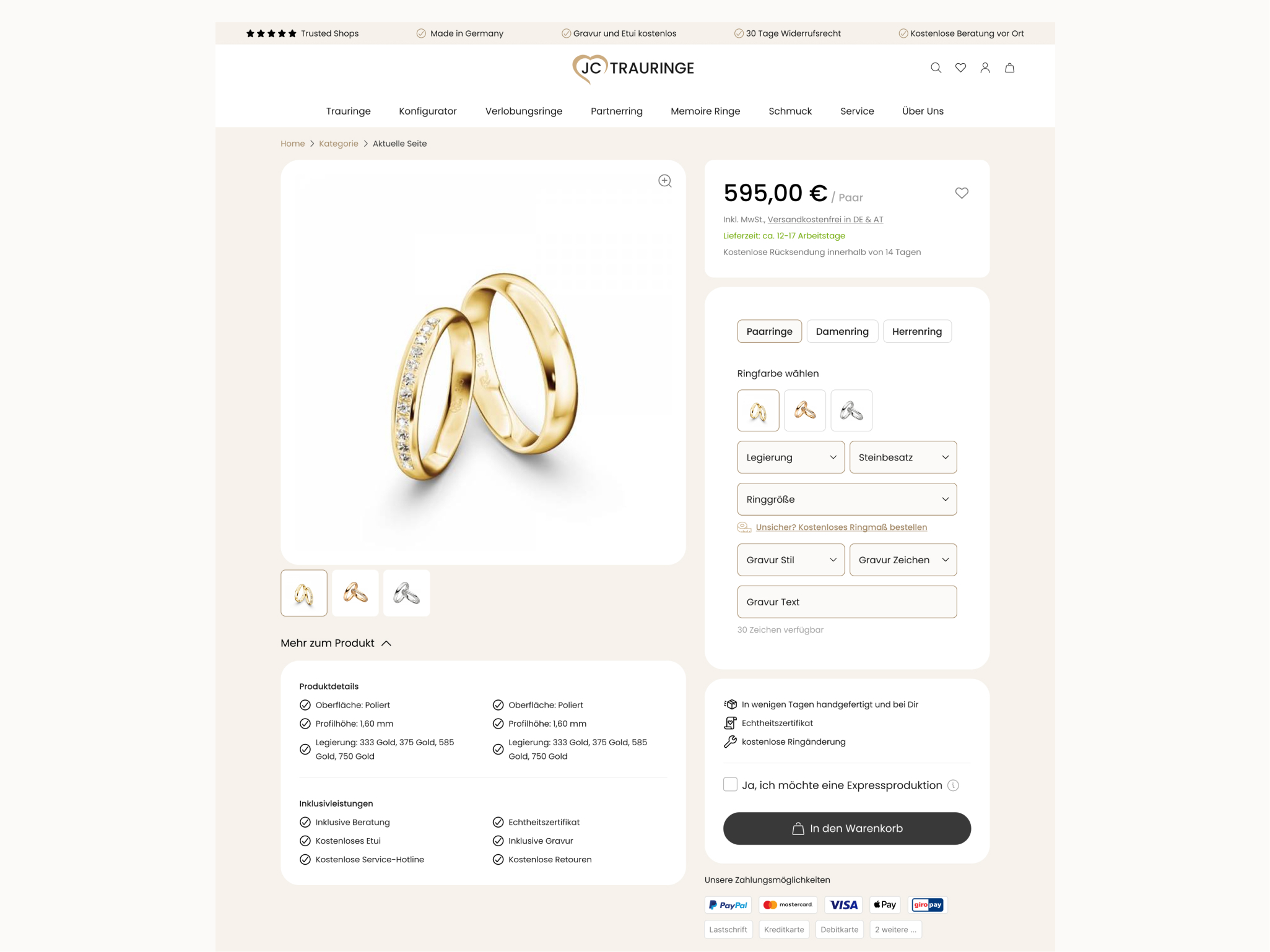Screen dimensions: 1270x952
Task: Enable the Expressproduktion checkbox
Action: pos(730,785)
